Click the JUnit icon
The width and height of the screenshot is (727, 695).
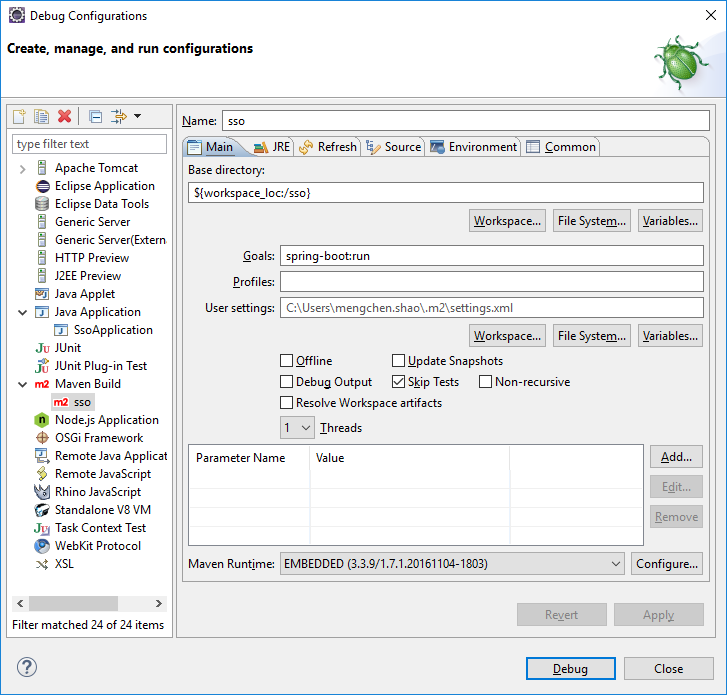(42, 348)
